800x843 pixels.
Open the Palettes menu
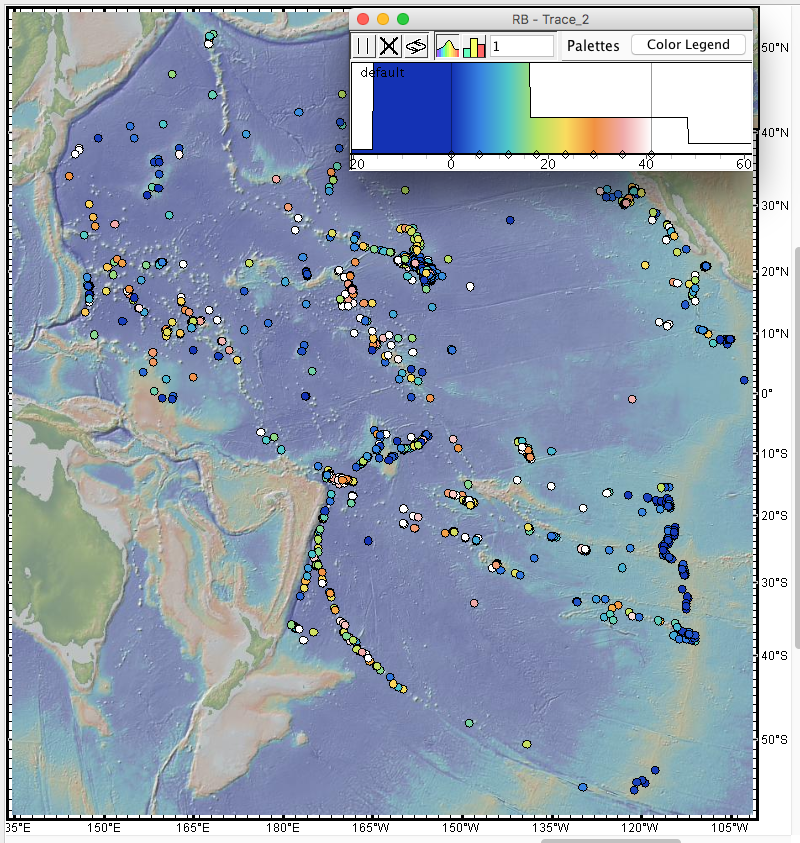pyautogui.click(x=593, y=46)
